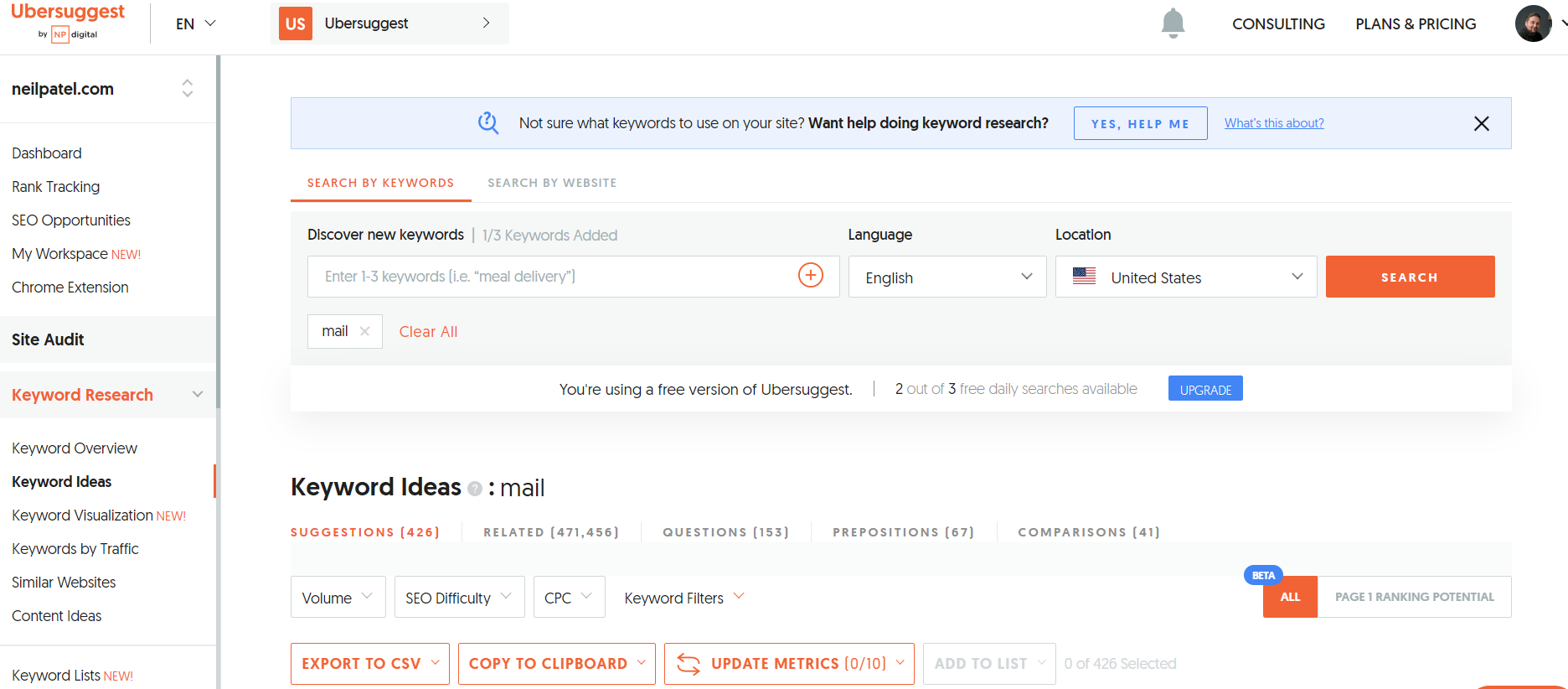Image resolution: width=1568 pixels, height=689 pixels.
Task: Click Update Metrics (0/10) button
Action: click(789, 664)
